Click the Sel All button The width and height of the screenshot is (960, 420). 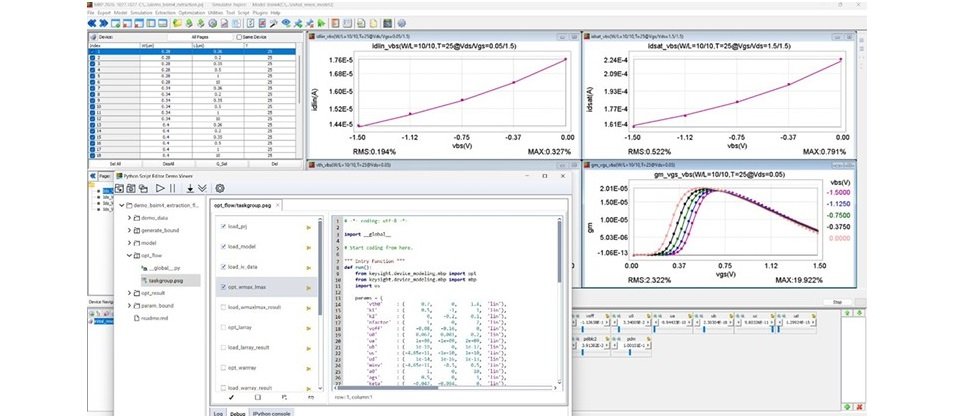(x=115, y=162)
